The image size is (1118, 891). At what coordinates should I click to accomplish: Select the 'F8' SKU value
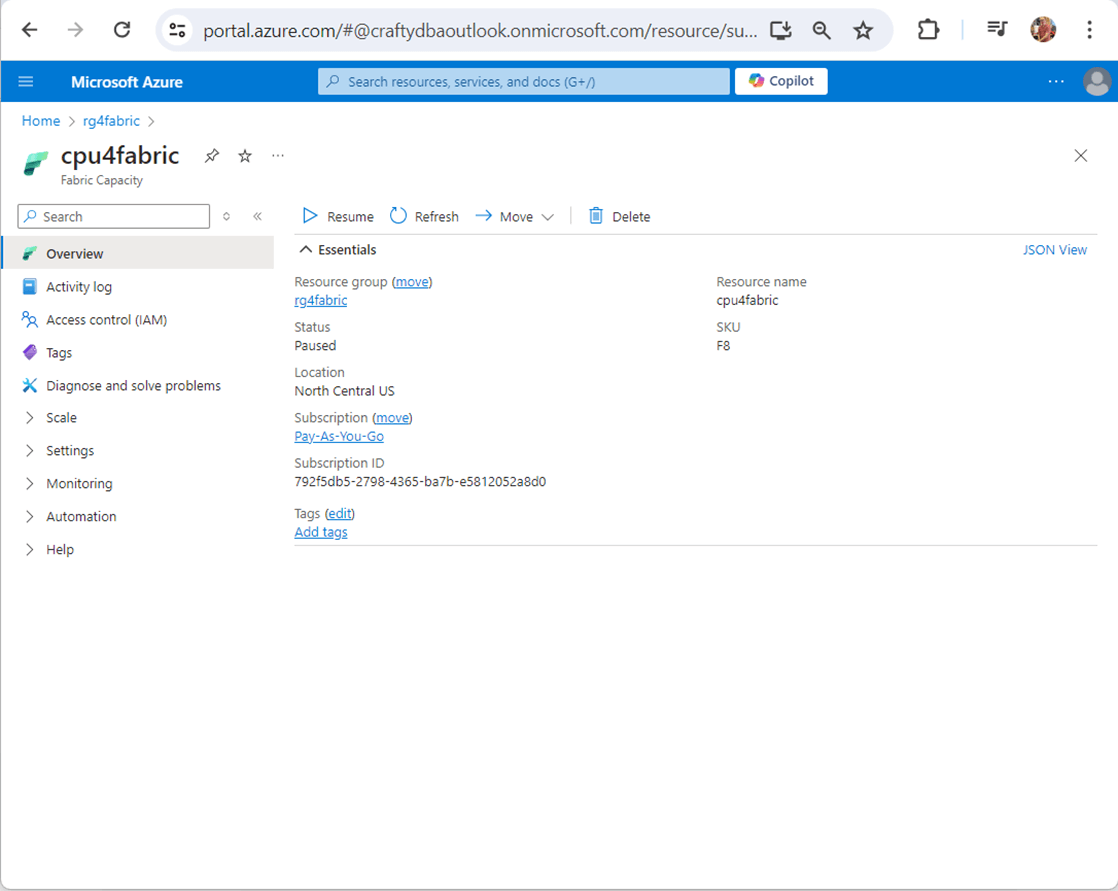(x=723, y=346)
